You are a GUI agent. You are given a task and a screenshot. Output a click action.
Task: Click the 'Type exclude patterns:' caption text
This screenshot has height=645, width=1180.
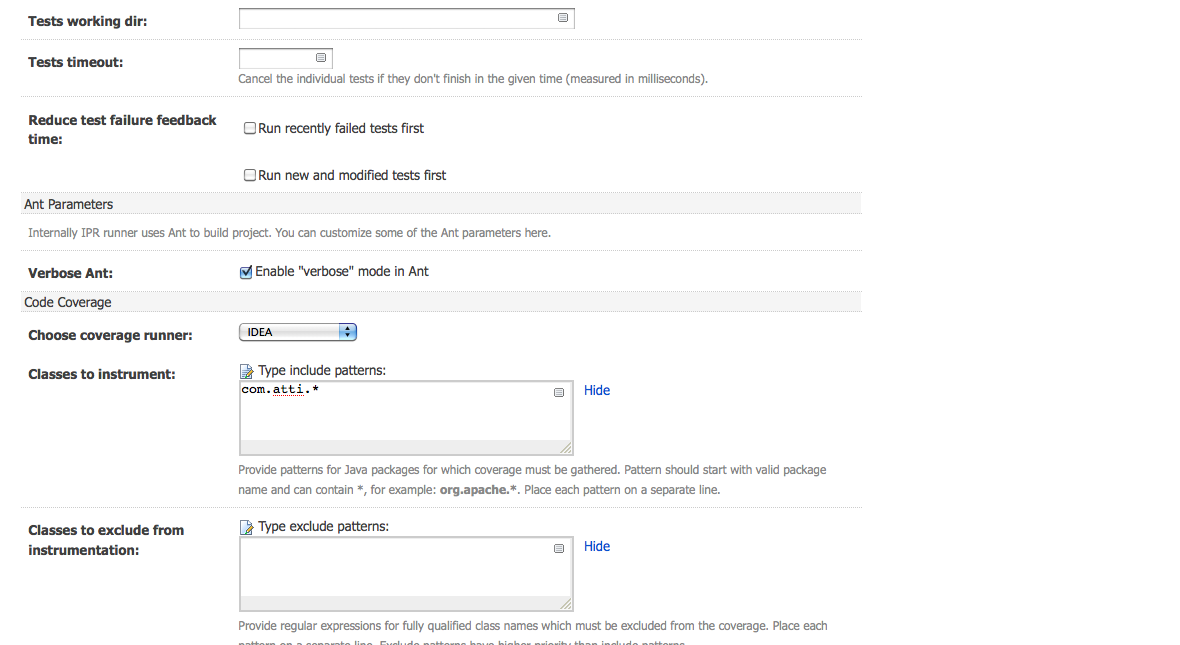[324, 526]
